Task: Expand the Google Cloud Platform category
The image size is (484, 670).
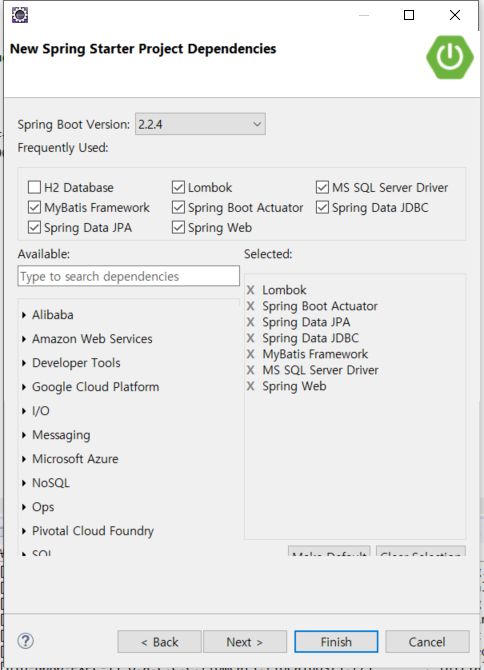Action: pos(24,387)
